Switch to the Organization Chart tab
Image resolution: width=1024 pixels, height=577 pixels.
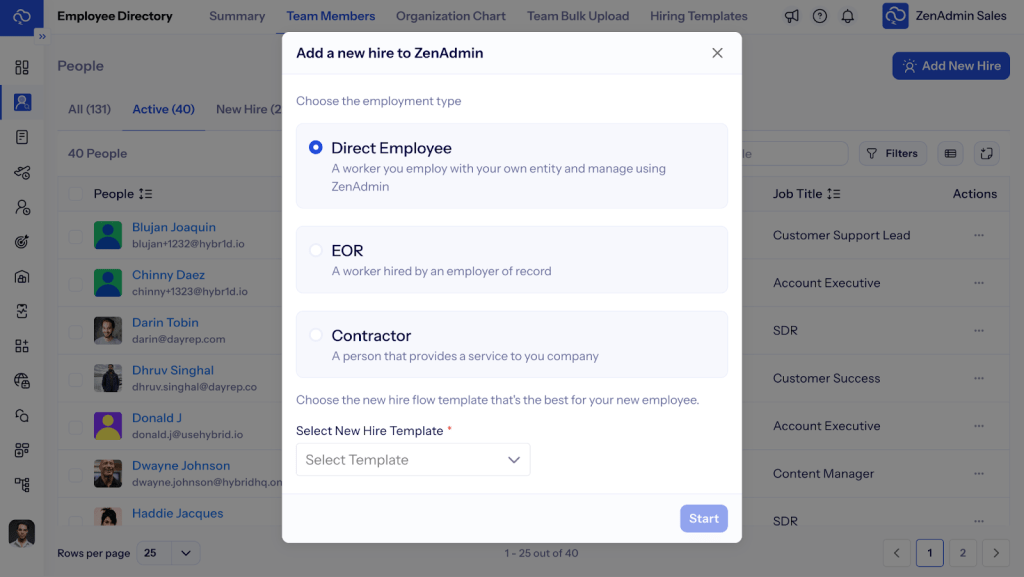(x=450, y=16)
